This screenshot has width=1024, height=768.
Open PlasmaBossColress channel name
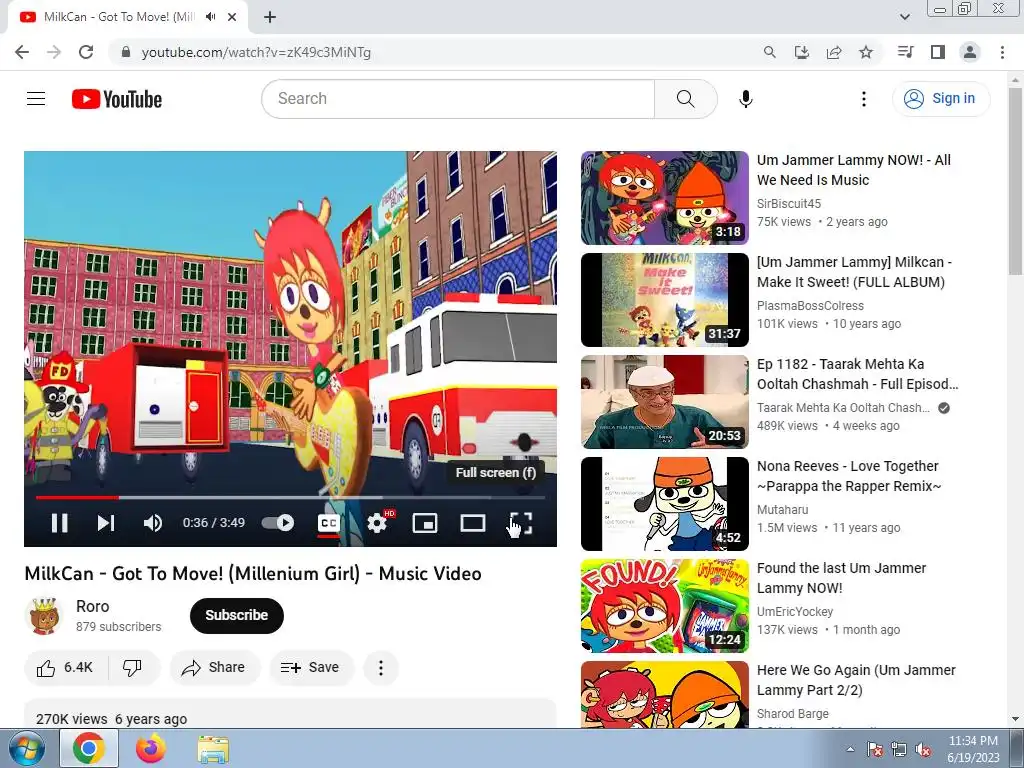[x=810, y=306]
